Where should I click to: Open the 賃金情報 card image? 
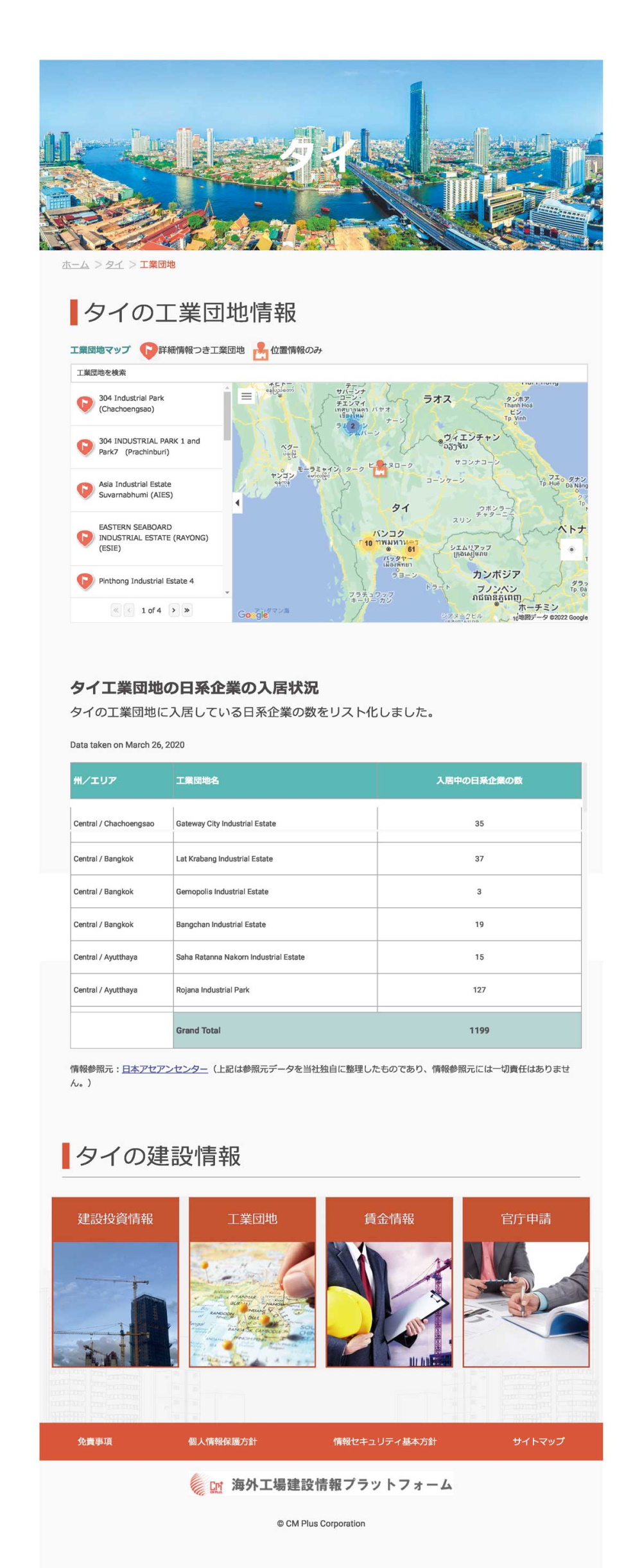click(389, 1304)
